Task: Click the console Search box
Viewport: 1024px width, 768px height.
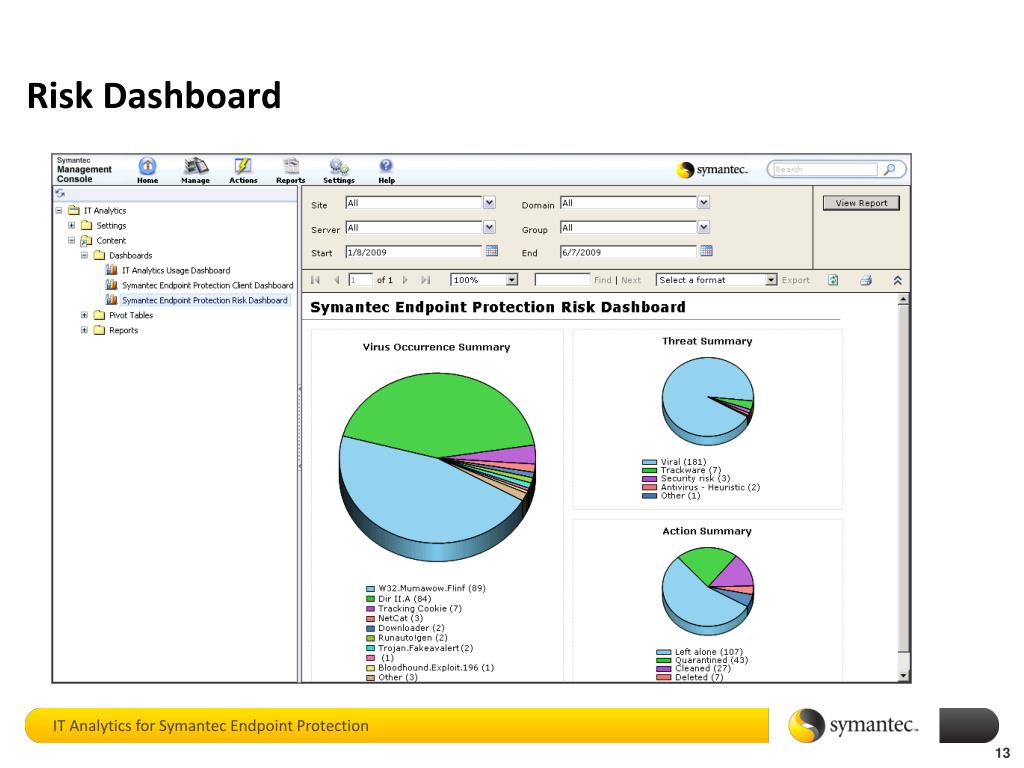Action: click(825, 169)
